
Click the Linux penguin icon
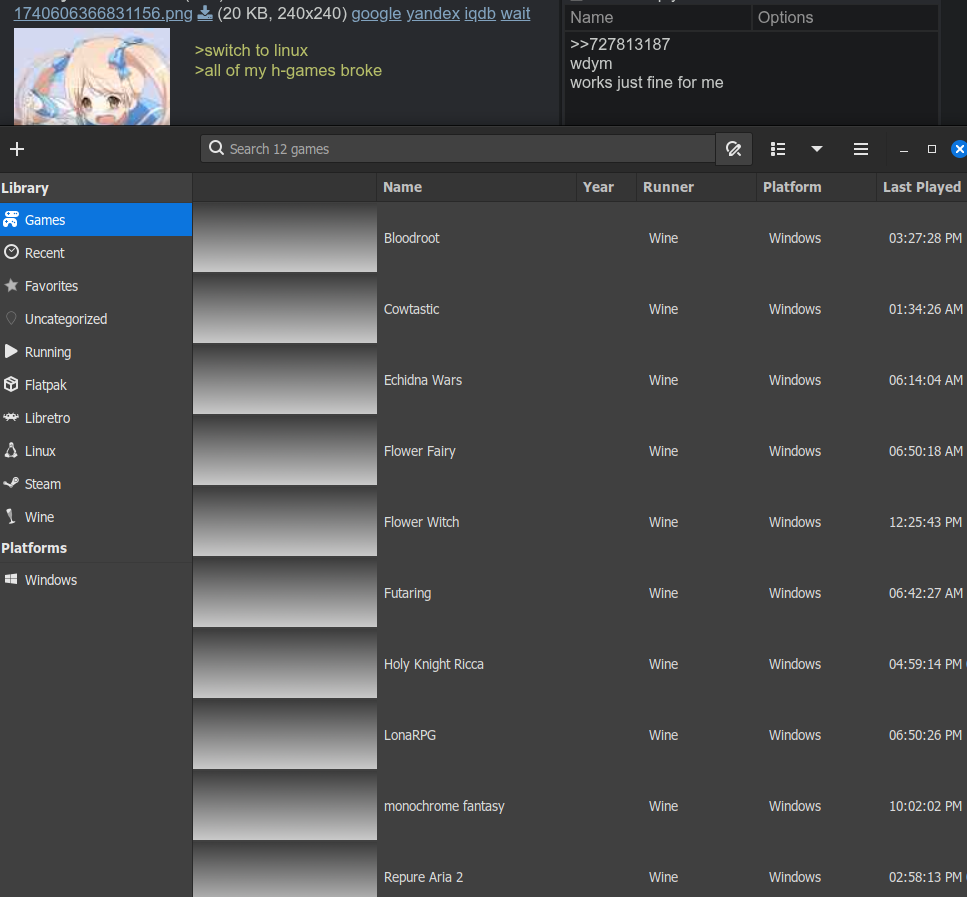click(11, 450)
